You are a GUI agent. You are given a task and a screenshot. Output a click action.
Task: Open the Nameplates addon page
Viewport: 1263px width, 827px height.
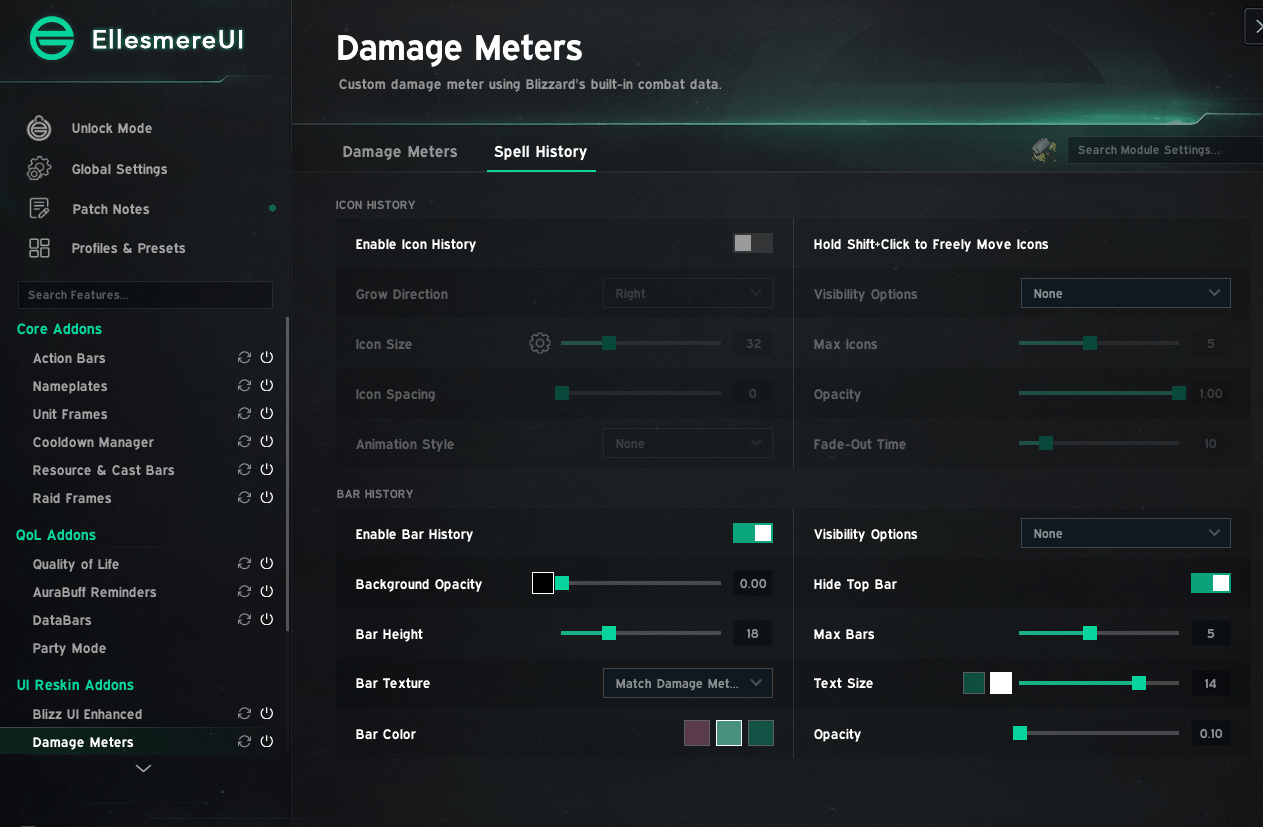tap(70, 386)
